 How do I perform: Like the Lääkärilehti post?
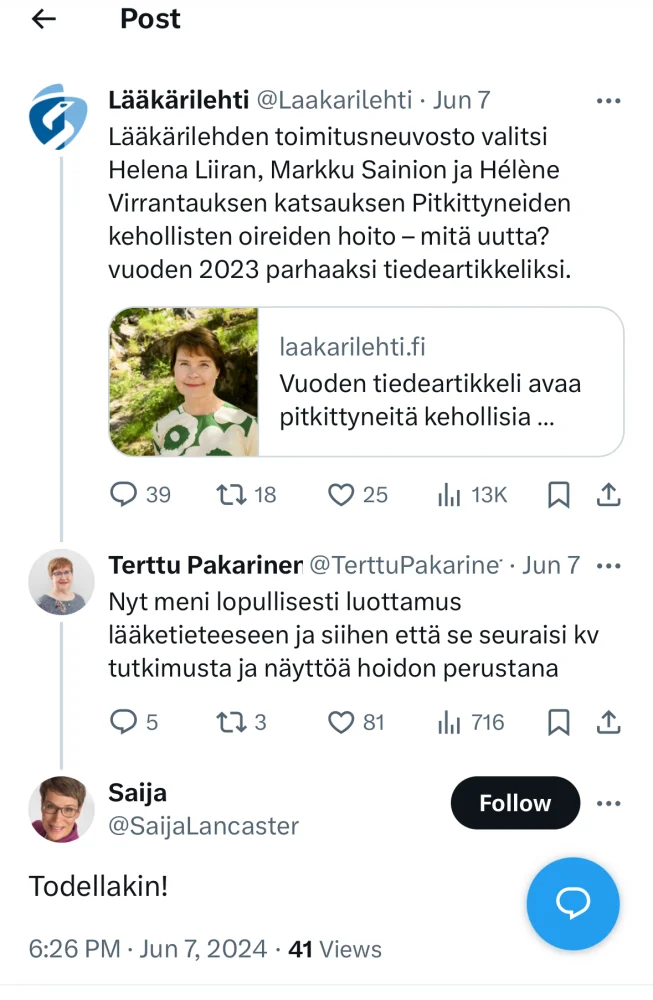342,494
